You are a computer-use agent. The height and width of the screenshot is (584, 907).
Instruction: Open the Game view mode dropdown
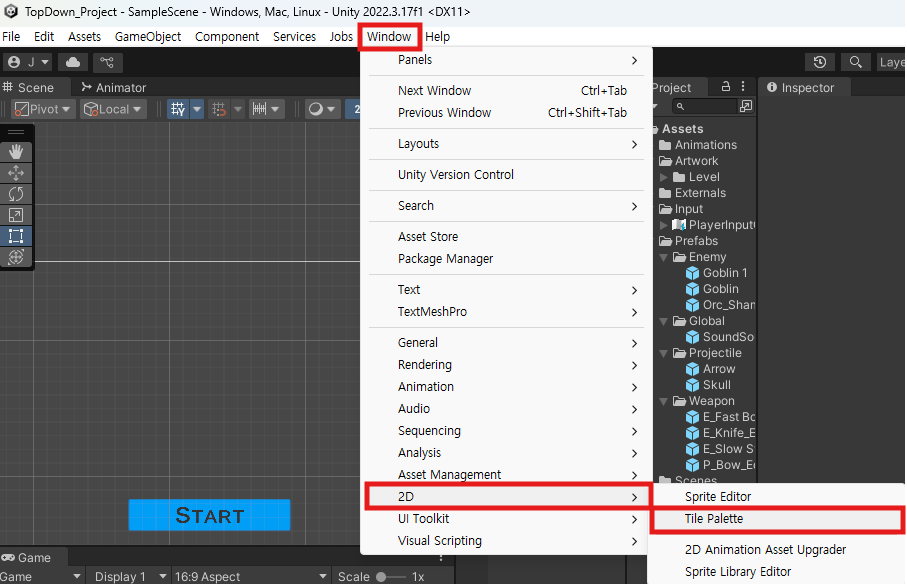[42, 576]
